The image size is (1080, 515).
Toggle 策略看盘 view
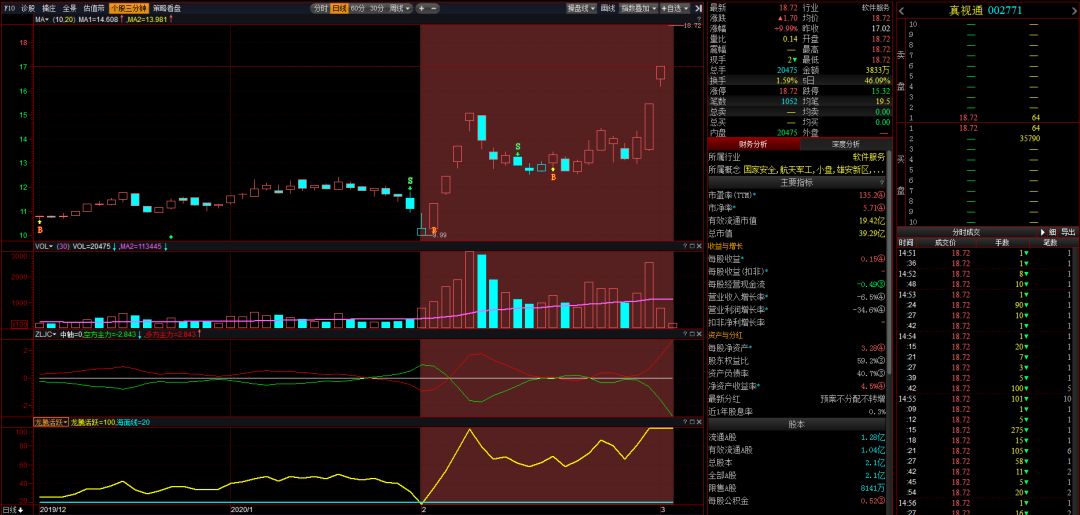pos(167,8)
